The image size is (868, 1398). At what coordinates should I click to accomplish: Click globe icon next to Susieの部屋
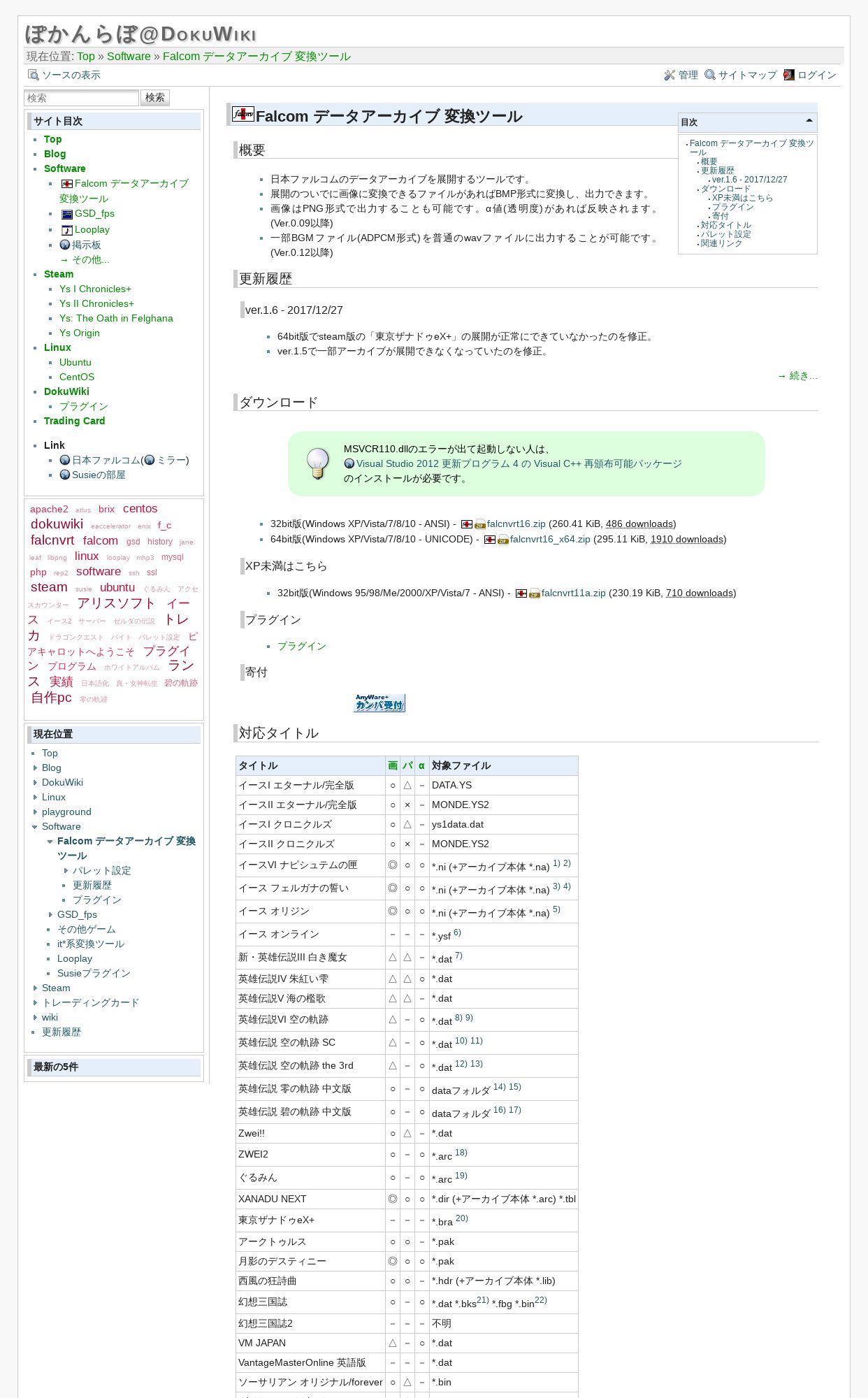tap(65, 475)
